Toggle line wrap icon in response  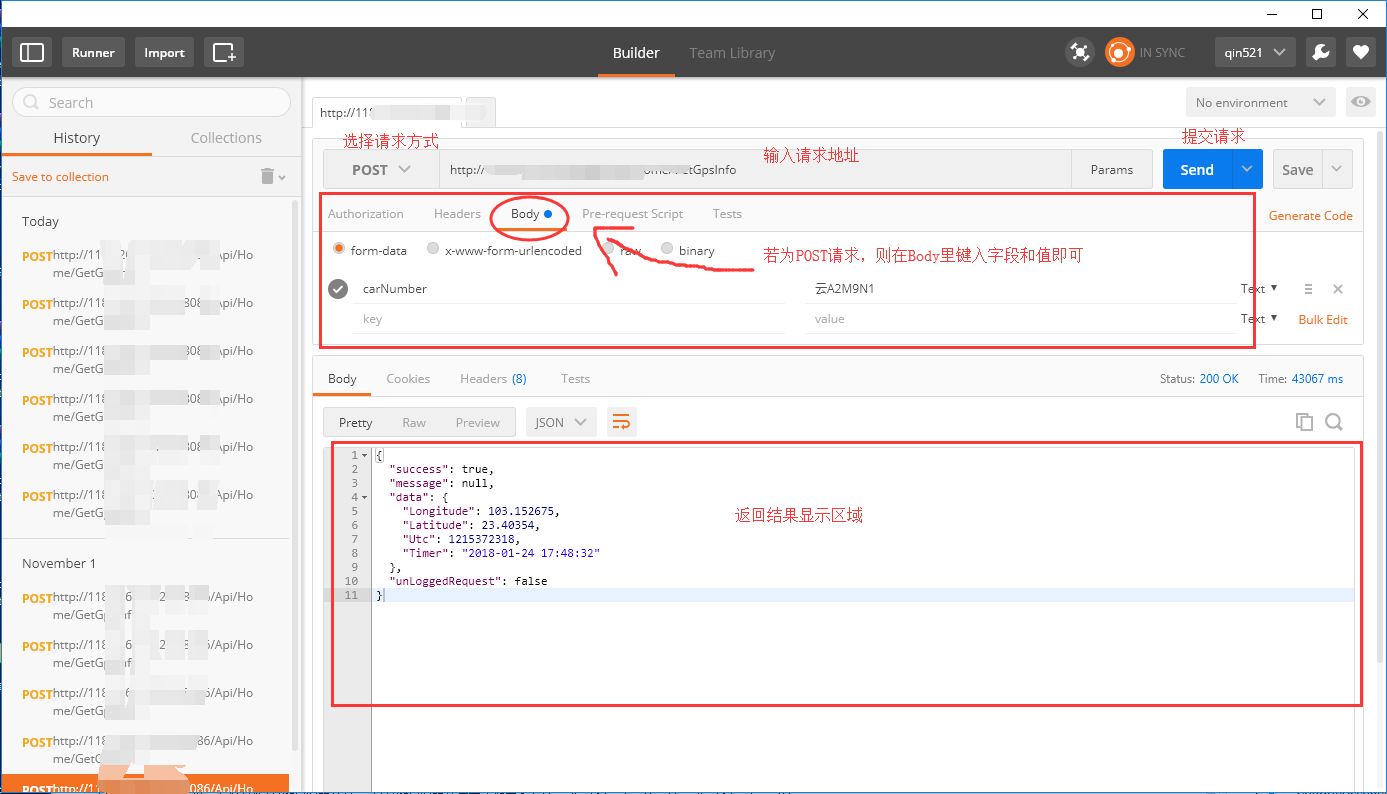(621, 422)
